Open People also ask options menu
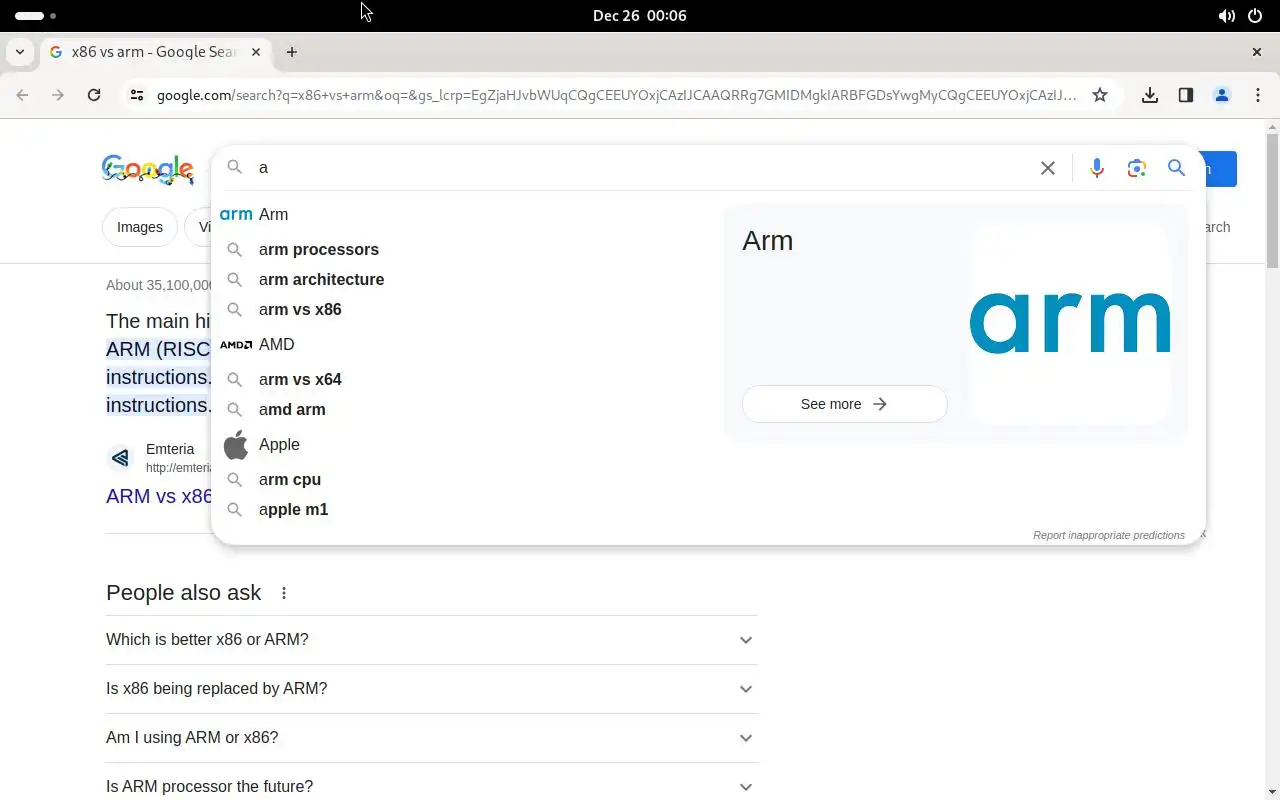 pos(284,593)
